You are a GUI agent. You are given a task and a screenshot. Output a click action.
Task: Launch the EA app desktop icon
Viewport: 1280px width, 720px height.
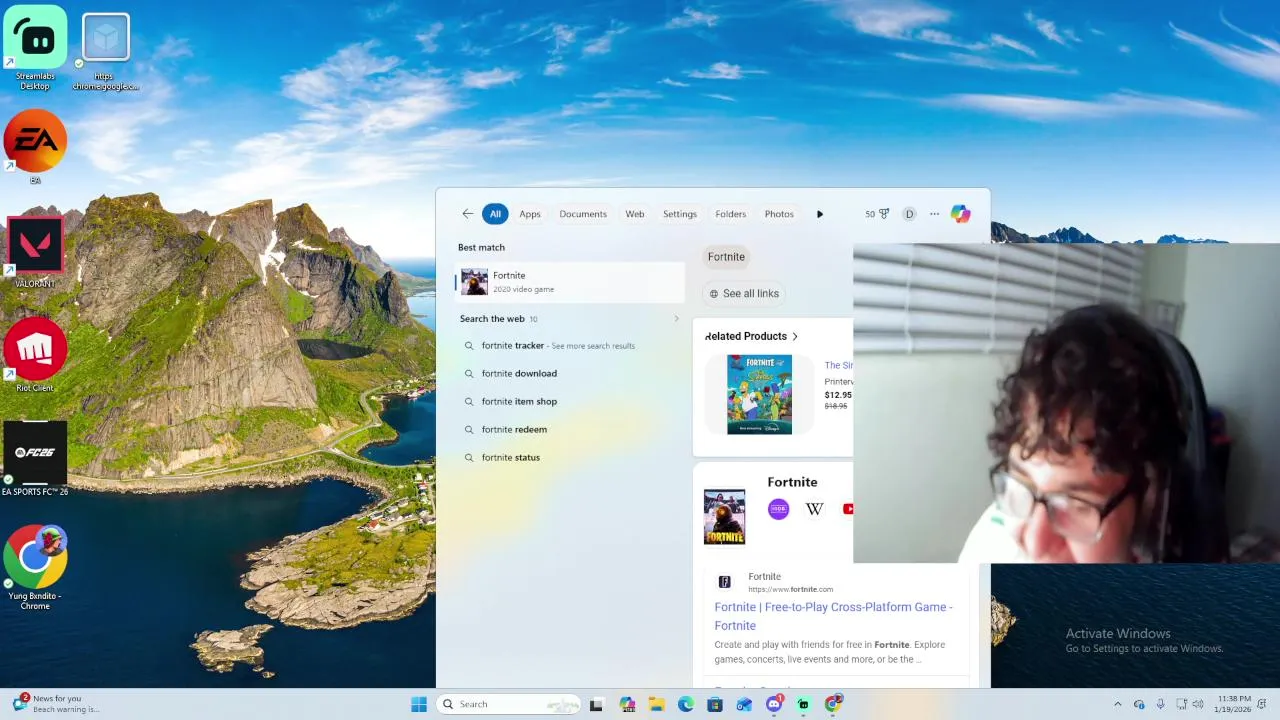click(35, 146)
